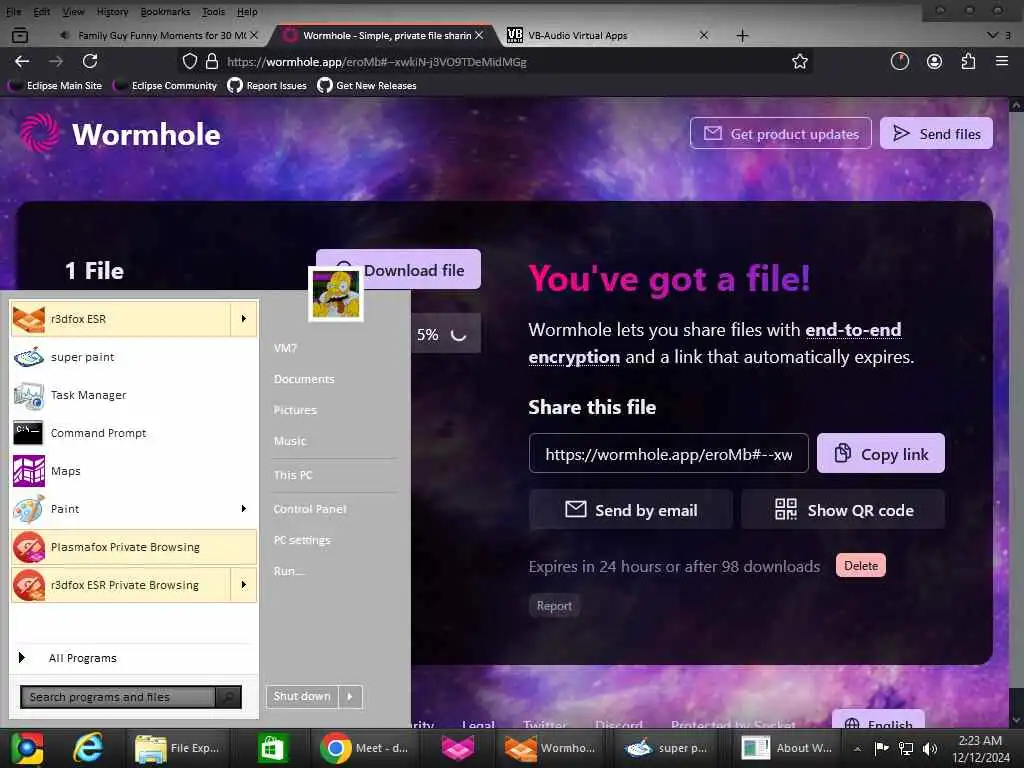1024x768 pixels.
Task: Open the account profile icon in toolbar
Action: [935, 61]
